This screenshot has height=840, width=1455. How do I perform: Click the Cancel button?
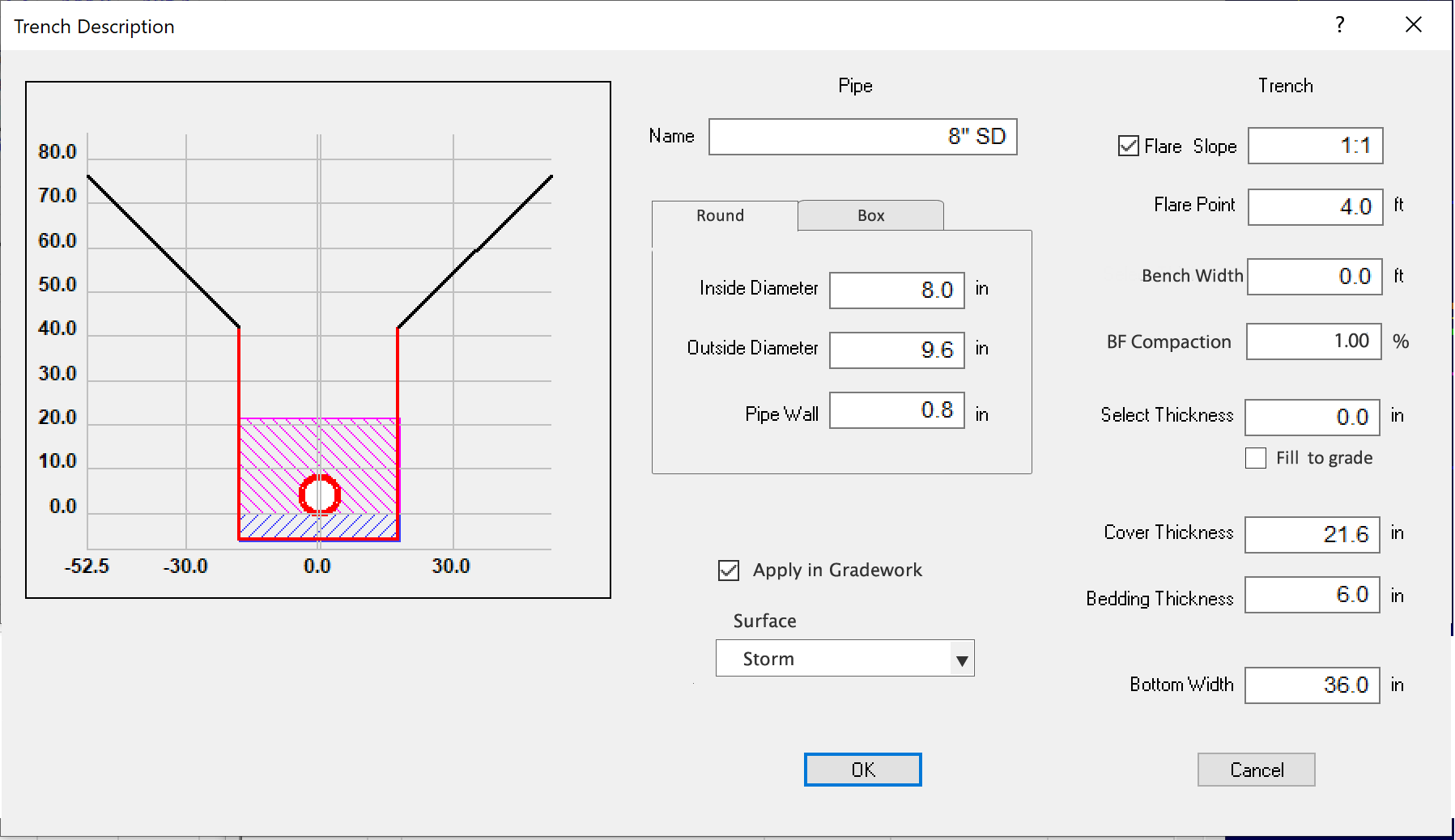(x=1256, y=770)
